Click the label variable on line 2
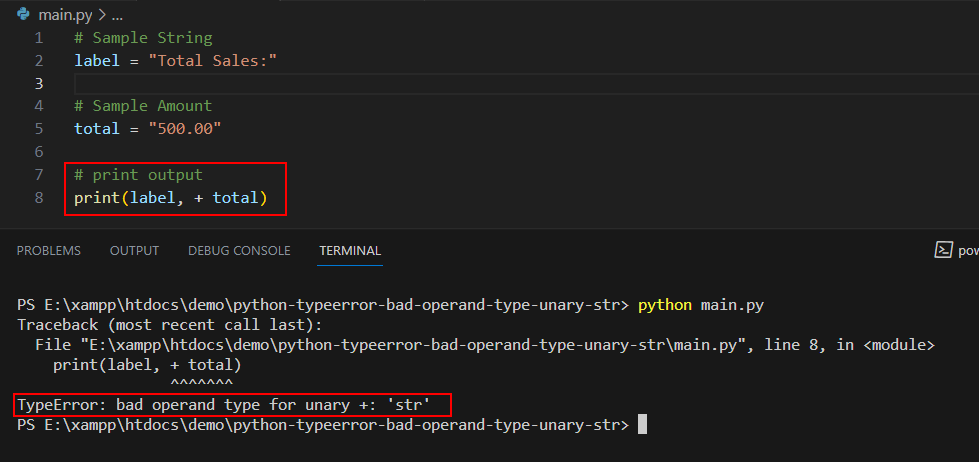 pyautogui.click(x=97, y=61)
